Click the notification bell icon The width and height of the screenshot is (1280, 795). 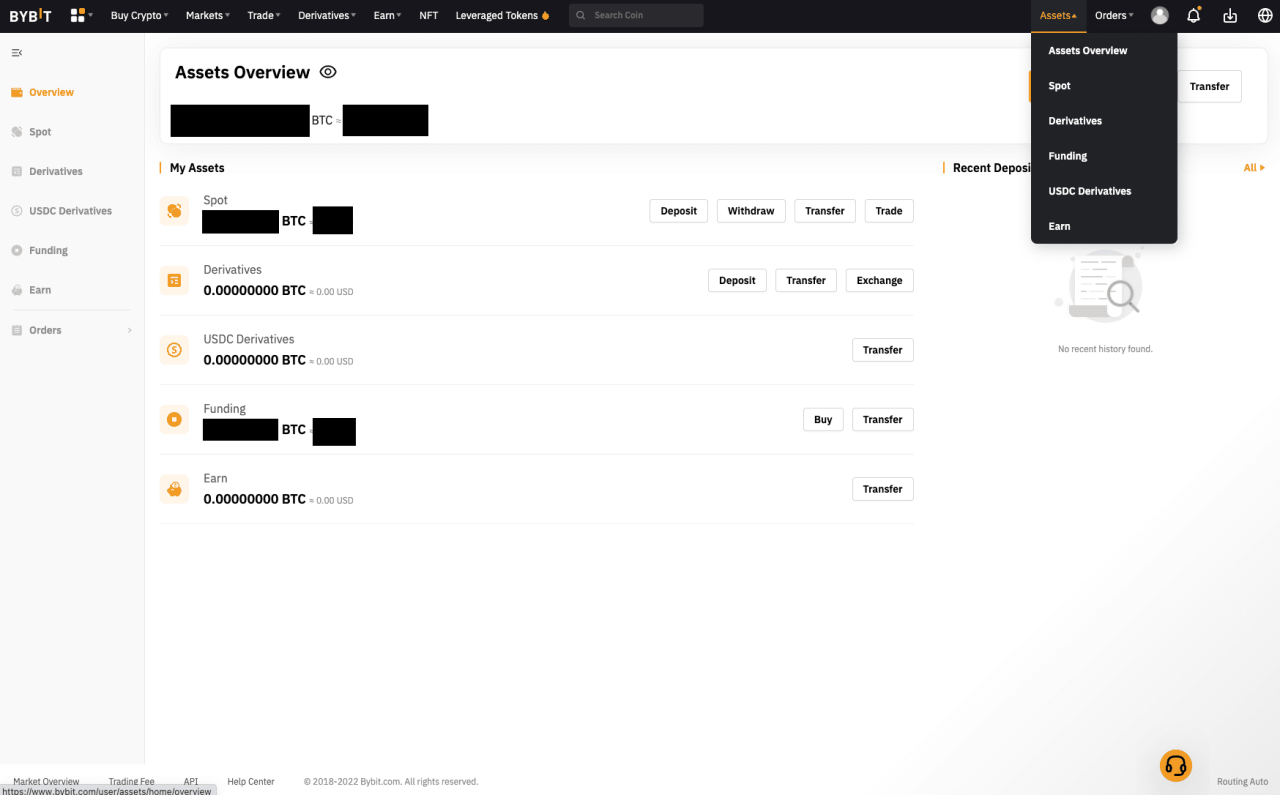pyautogui.click(x=1193, y=16)
